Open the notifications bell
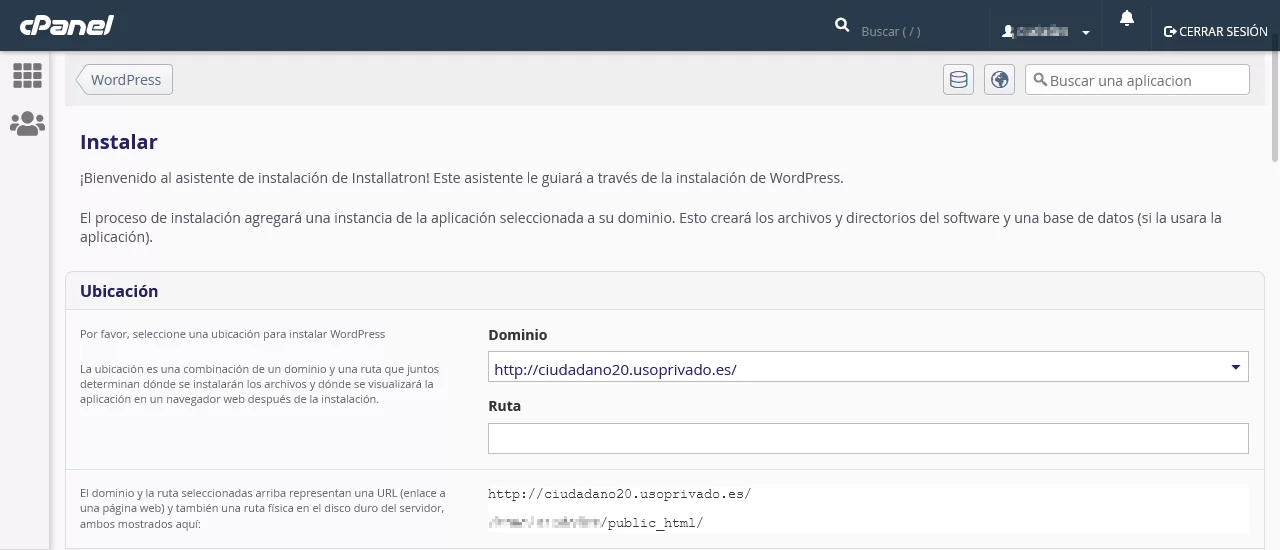Image resolution: width=1280 pixels, height=550 pixels. 1127,19
